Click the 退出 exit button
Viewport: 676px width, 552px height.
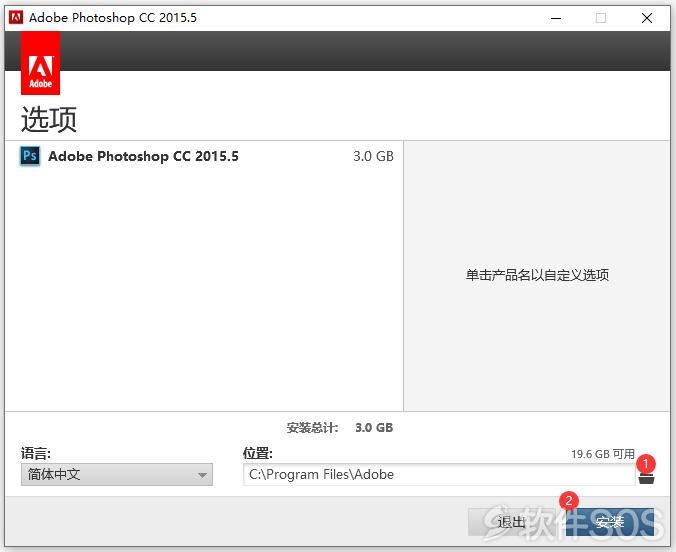tap(512, 522)
